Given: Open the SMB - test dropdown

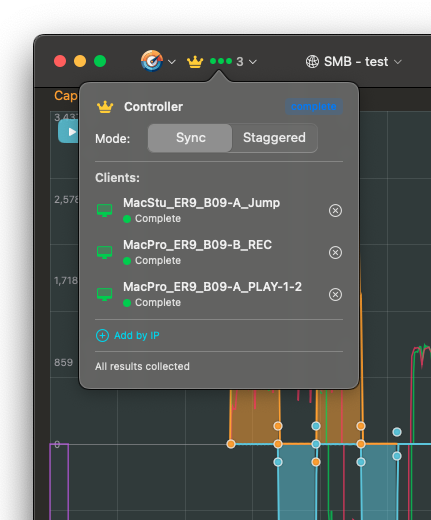Looking at the screenshot, I should [398, 62].
